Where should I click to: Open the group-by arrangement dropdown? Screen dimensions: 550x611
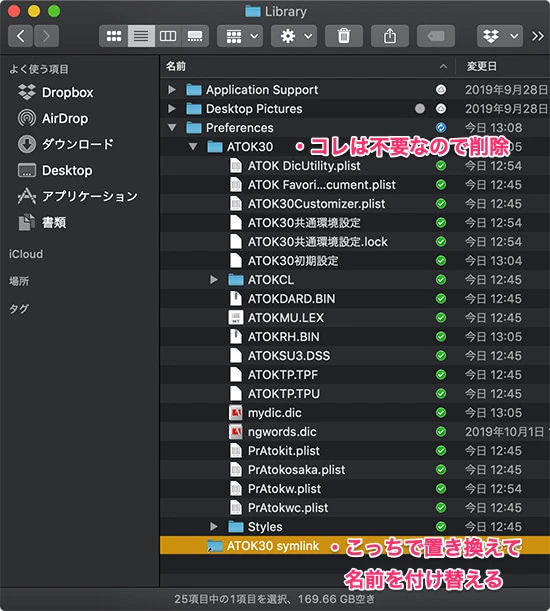tap(240, 36)
